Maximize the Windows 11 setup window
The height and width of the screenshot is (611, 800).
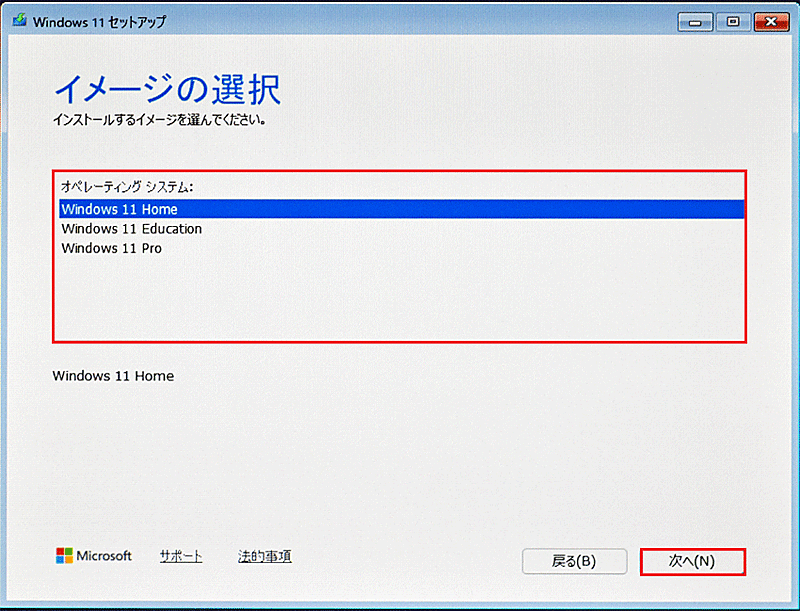coord(733,22)
